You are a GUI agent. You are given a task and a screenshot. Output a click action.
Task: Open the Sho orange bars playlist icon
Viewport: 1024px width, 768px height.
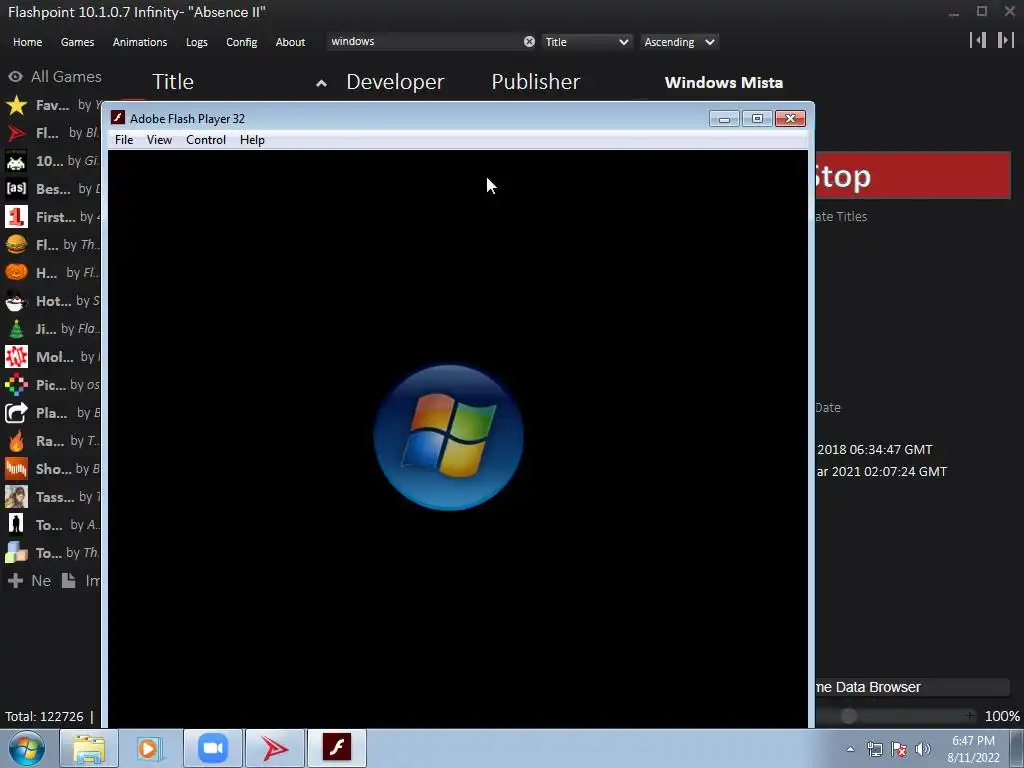pyautogui.click(x=16, y=469)
